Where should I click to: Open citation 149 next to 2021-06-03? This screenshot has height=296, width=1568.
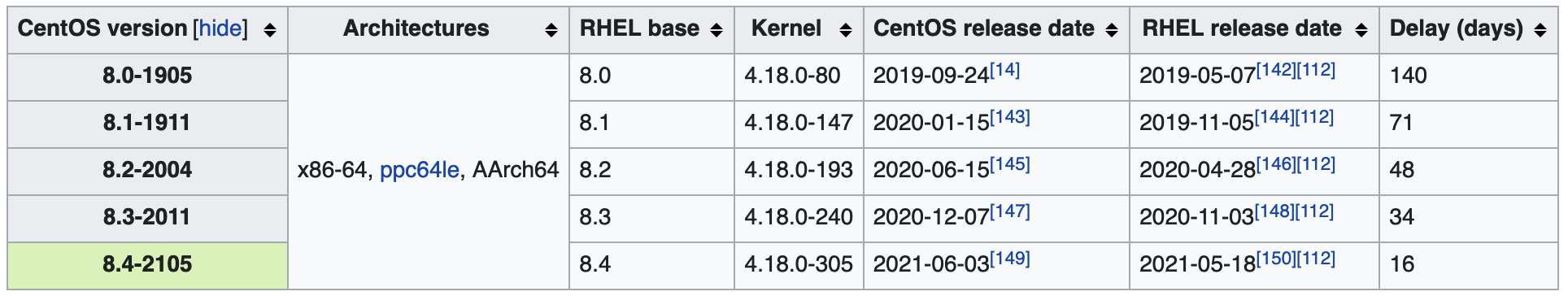pyautogui.click(x=1009, y=259)
